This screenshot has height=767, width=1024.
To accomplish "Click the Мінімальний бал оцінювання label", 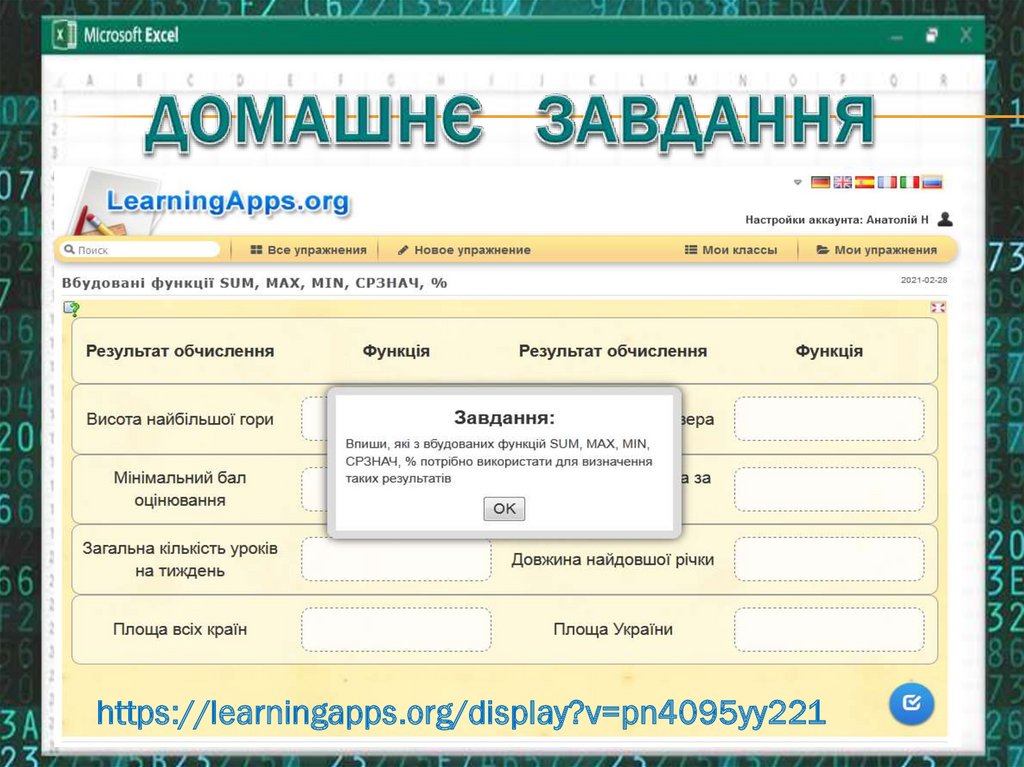I will 180,489.
